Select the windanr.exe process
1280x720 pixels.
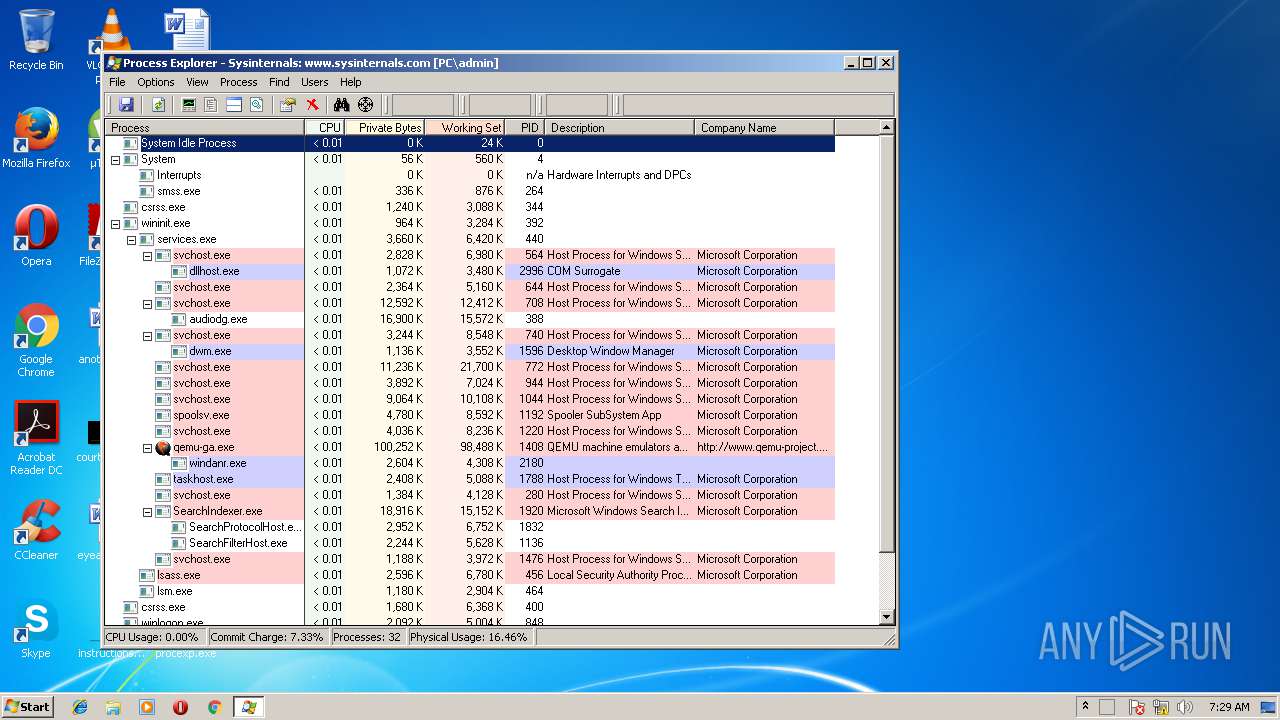(x=470, y=463)
